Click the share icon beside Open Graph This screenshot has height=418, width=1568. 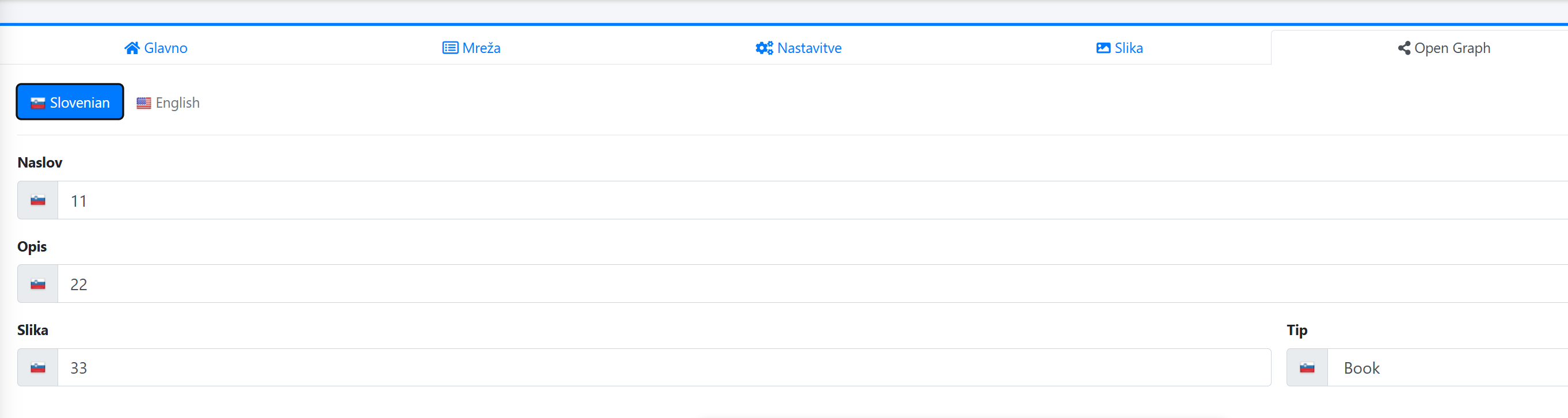pyautogui.click(x=1403, y=48)
